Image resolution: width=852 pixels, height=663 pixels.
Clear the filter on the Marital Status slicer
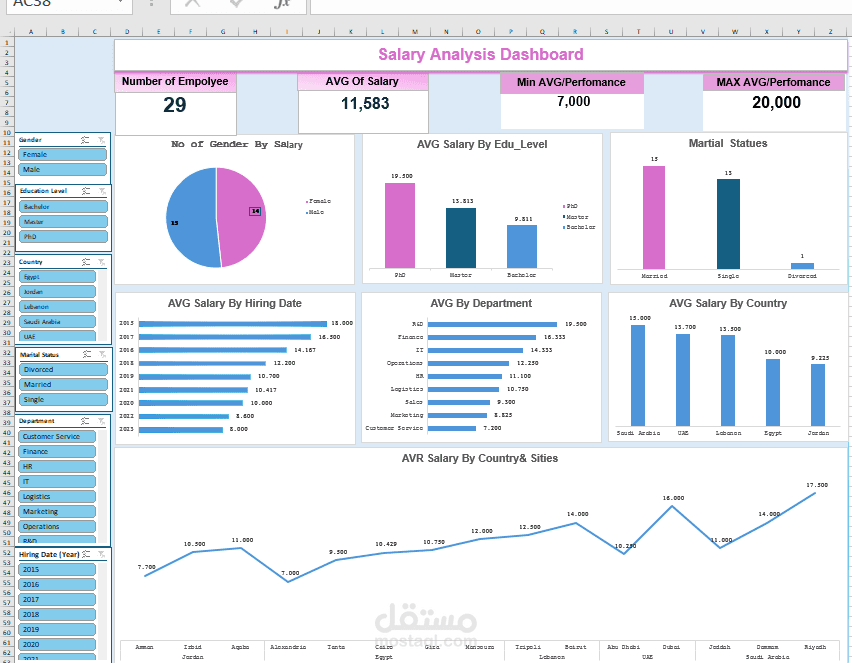(102, 354)
